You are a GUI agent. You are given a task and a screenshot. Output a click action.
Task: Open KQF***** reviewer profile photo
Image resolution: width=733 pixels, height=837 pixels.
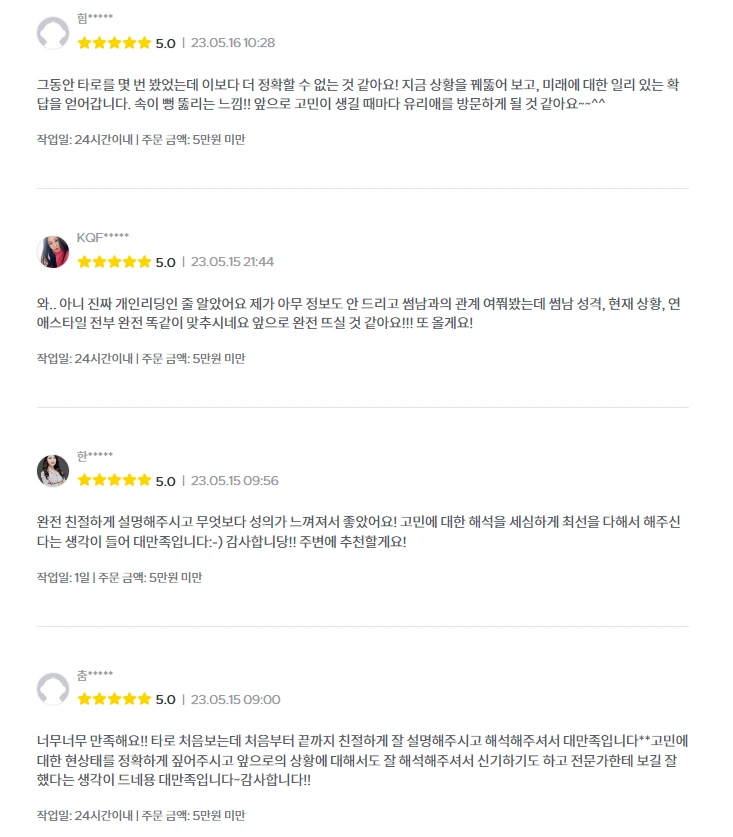click(x=53, y=252)
